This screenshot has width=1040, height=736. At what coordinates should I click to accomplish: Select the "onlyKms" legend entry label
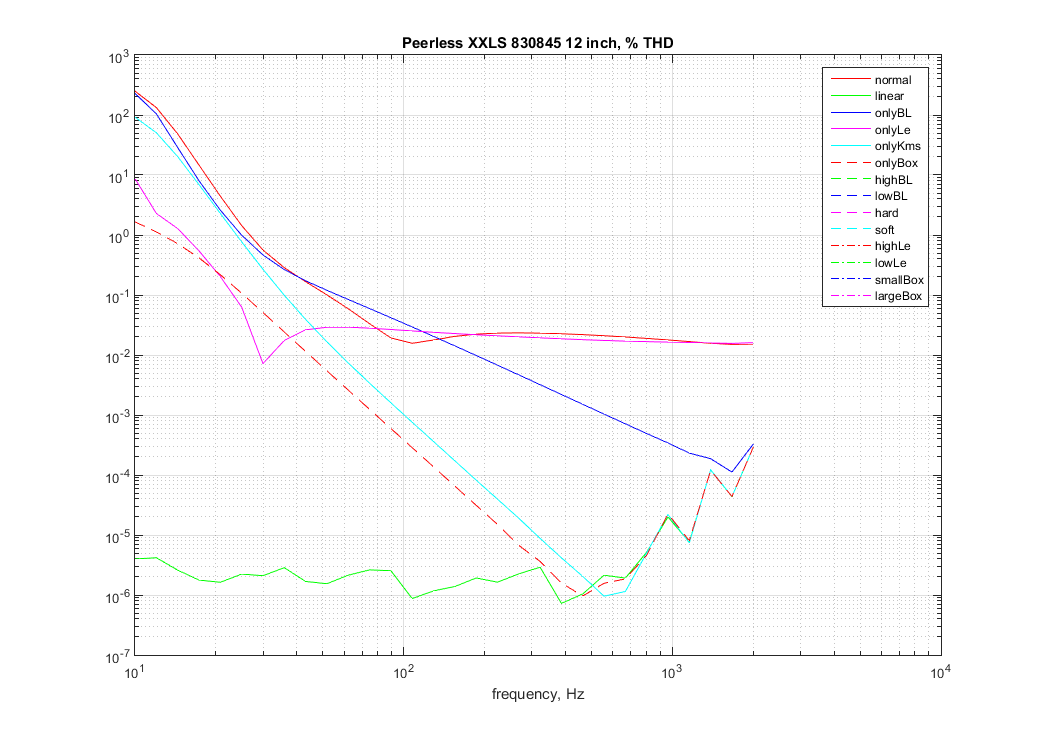point(897,146)
